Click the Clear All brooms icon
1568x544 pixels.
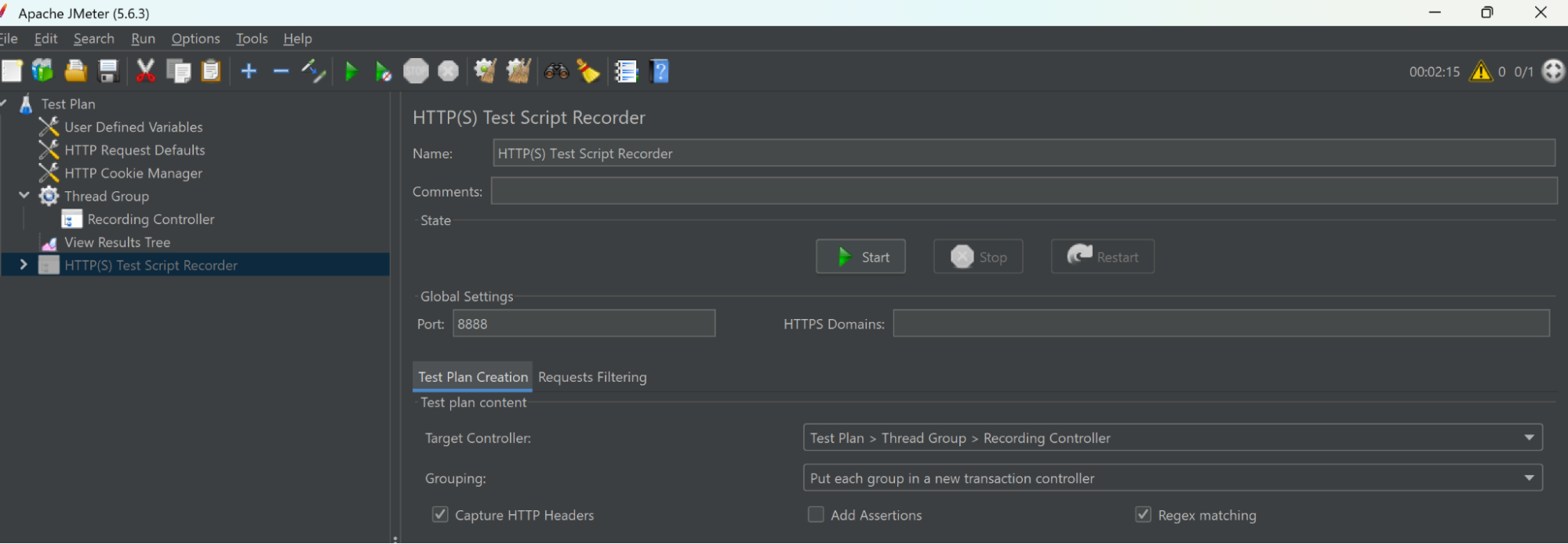coord(518,71)
